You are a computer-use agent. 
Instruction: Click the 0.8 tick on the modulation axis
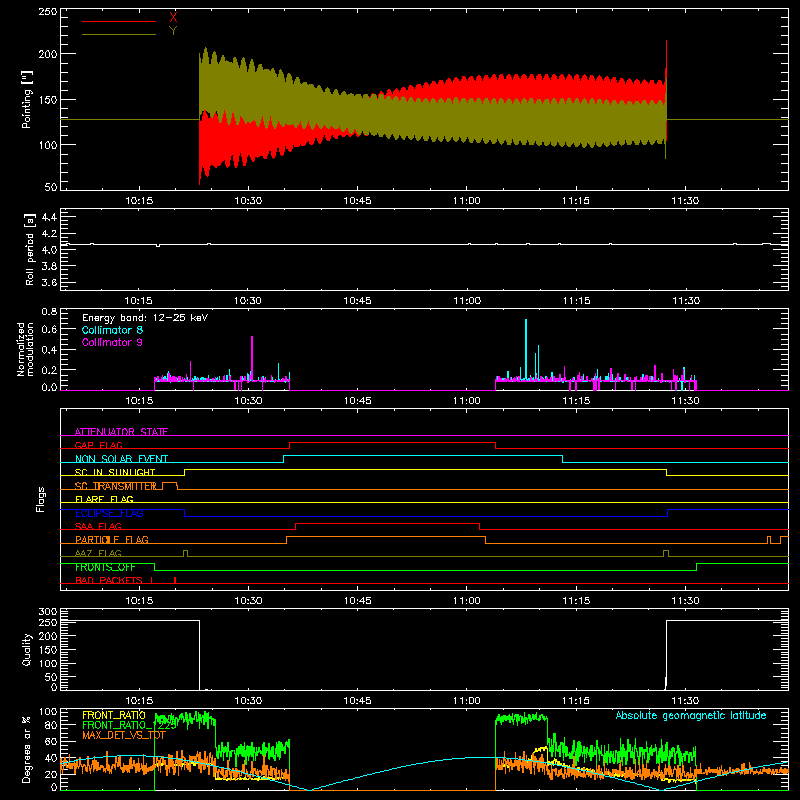[x=49, y=312]
